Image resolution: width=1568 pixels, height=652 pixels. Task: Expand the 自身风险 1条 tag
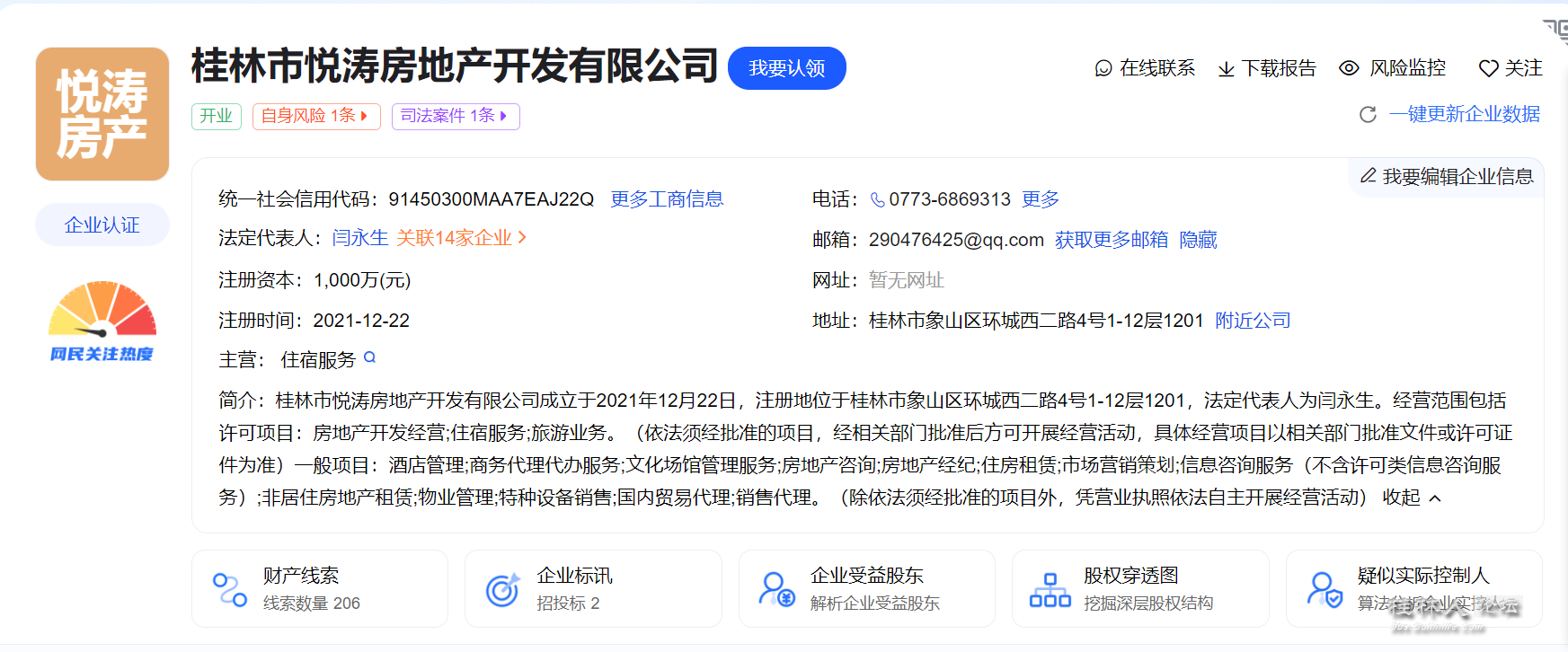[x=315, y=116]
